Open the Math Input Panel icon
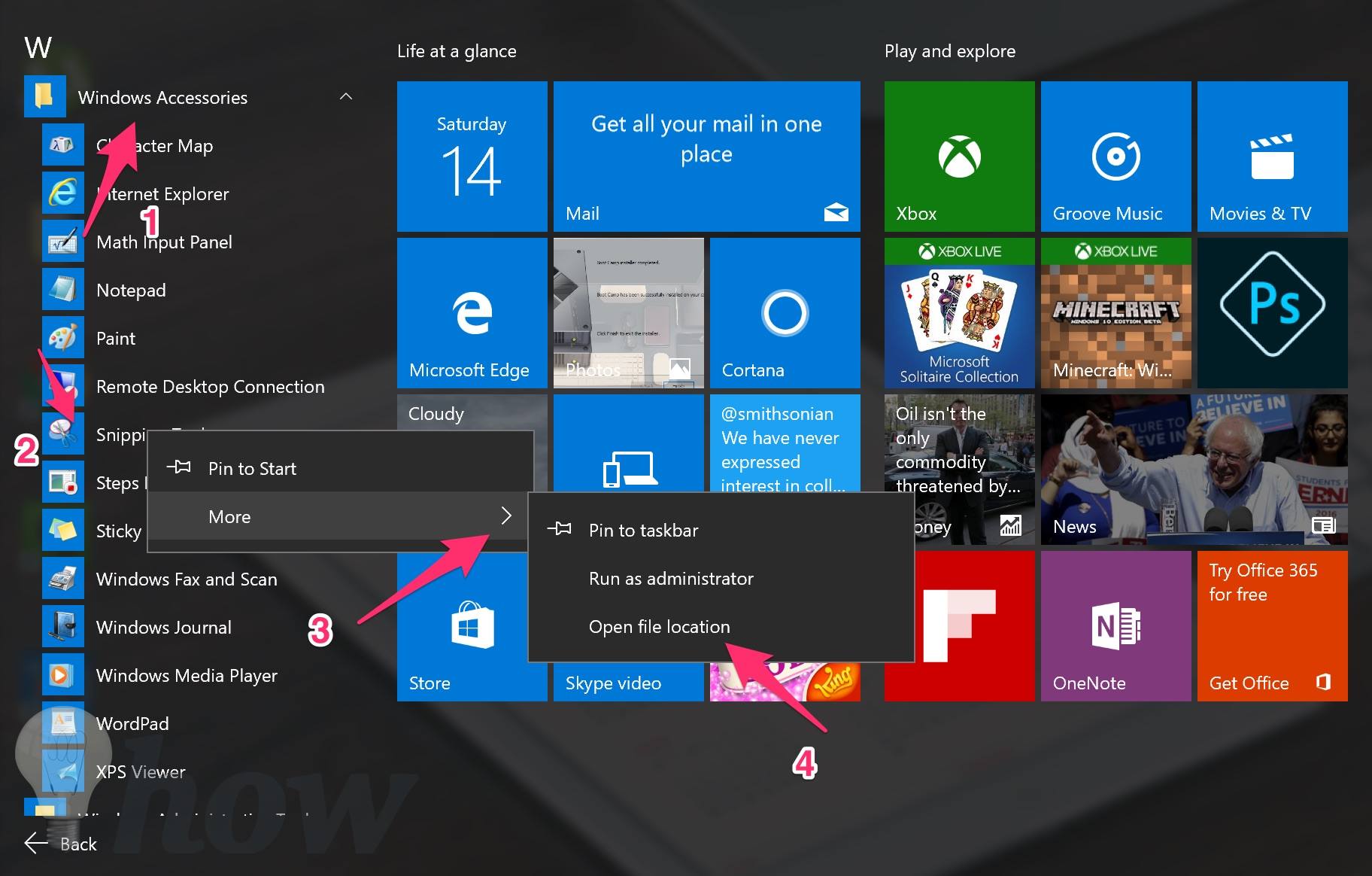This screenshot has width=1372, height=876. point(62,242)
